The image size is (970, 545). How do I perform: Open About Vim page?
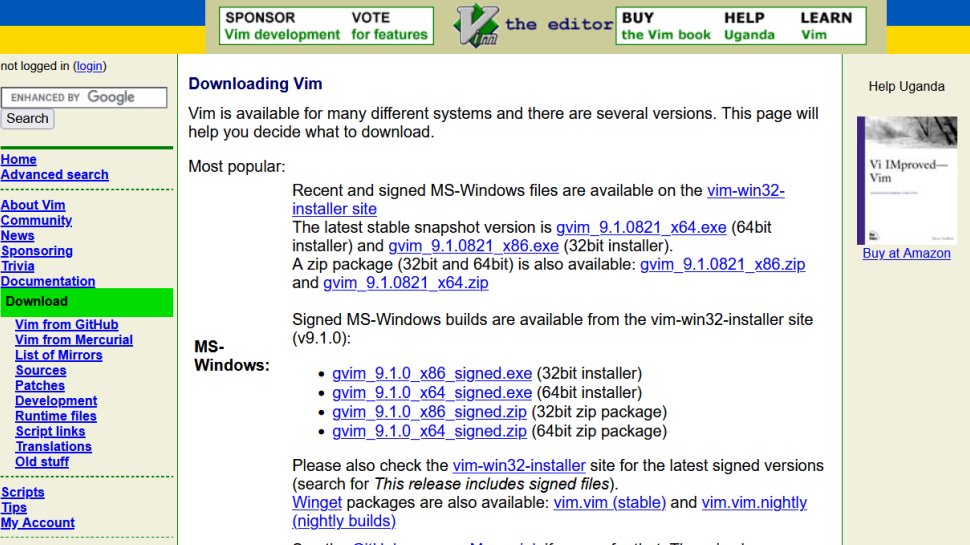pyautogui.click(x=33, y=205)
